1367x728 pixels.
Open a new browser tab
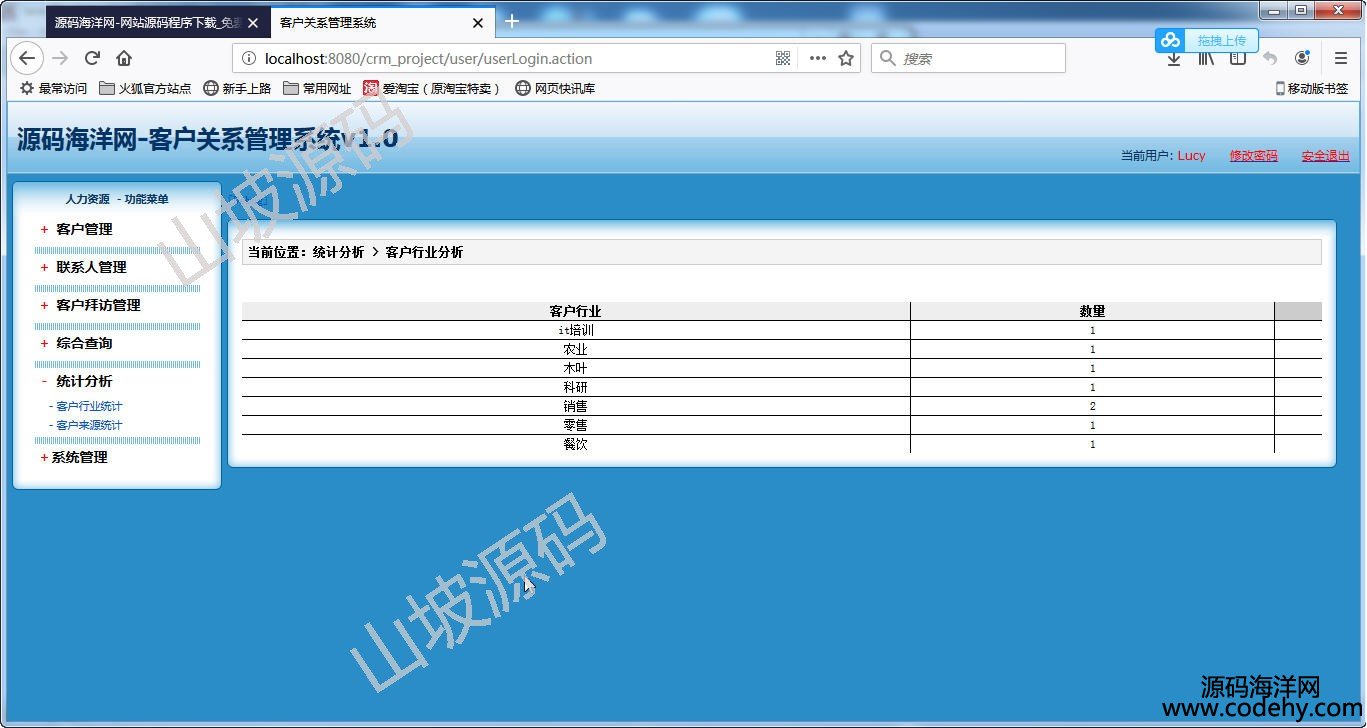[x=512, y=21]
